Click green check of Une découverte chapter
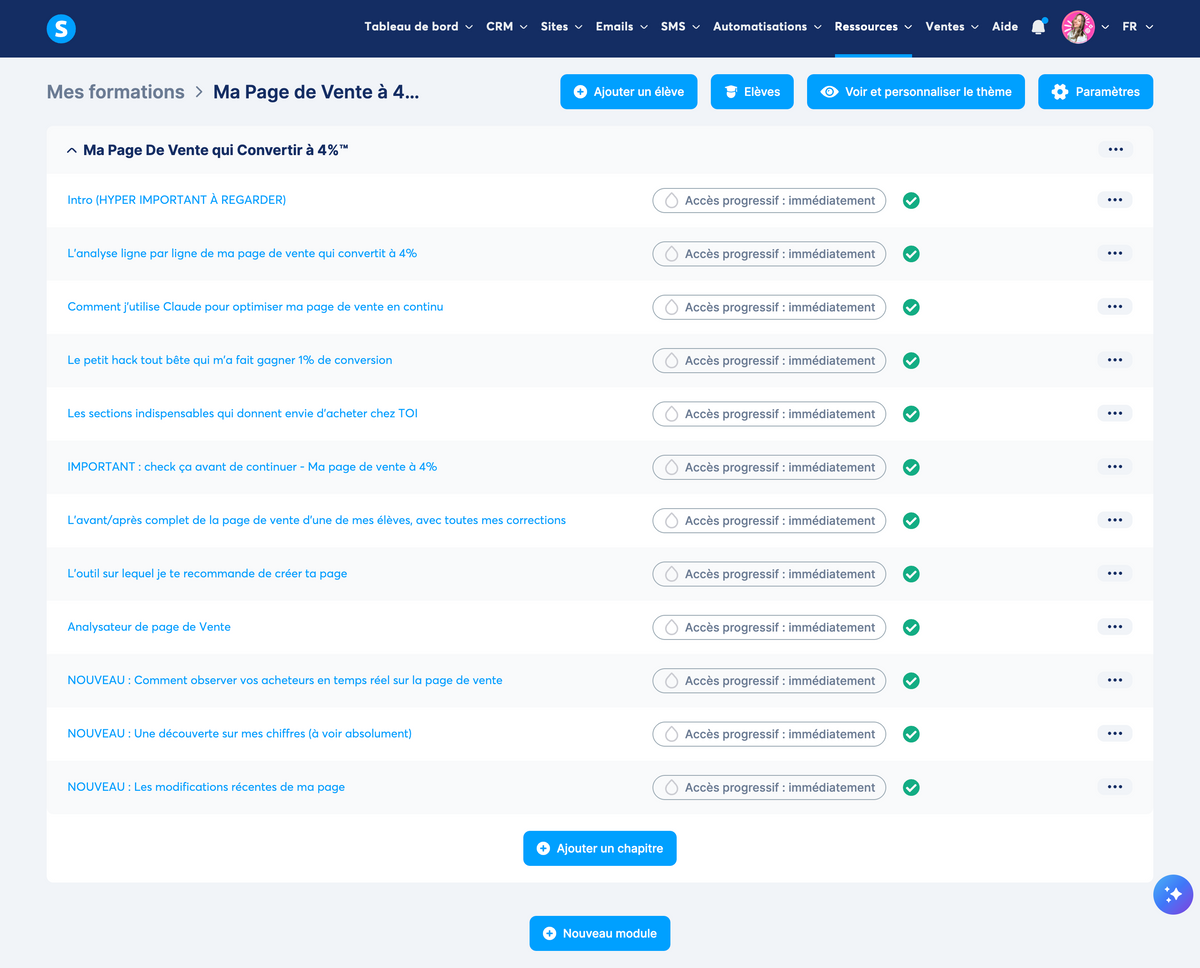This screenshot has width=1200, height=968. click(911, 734)
